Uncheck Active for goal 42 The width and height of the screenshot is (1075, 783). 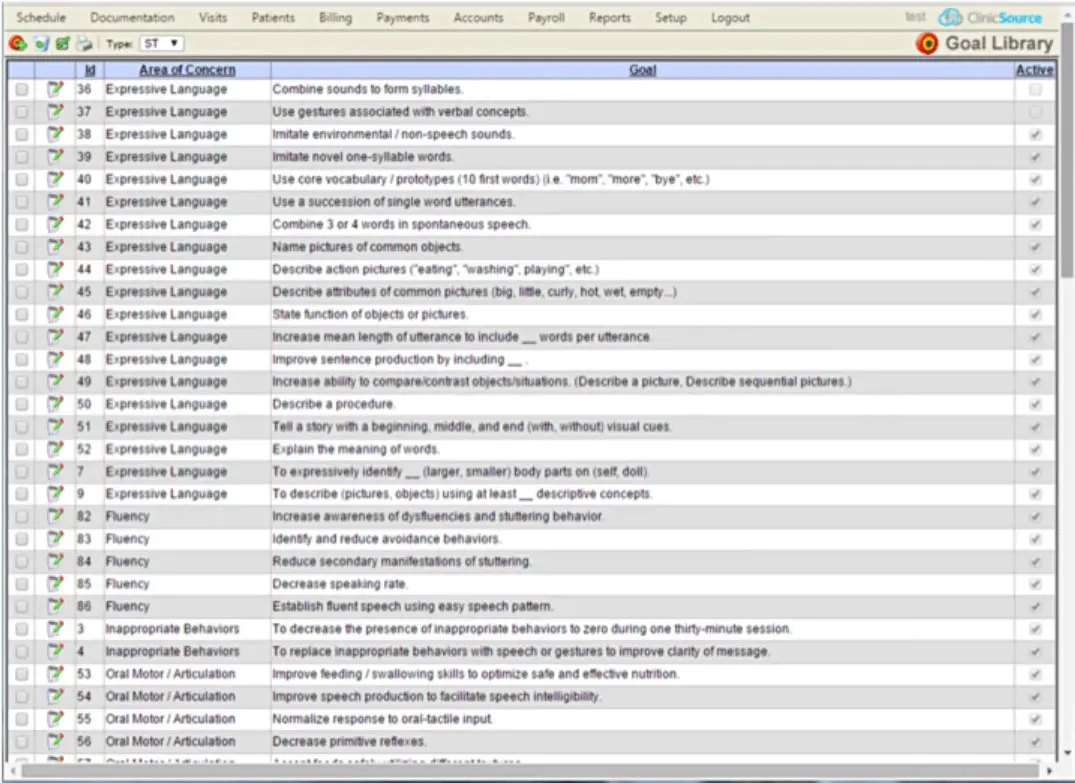1036,224
